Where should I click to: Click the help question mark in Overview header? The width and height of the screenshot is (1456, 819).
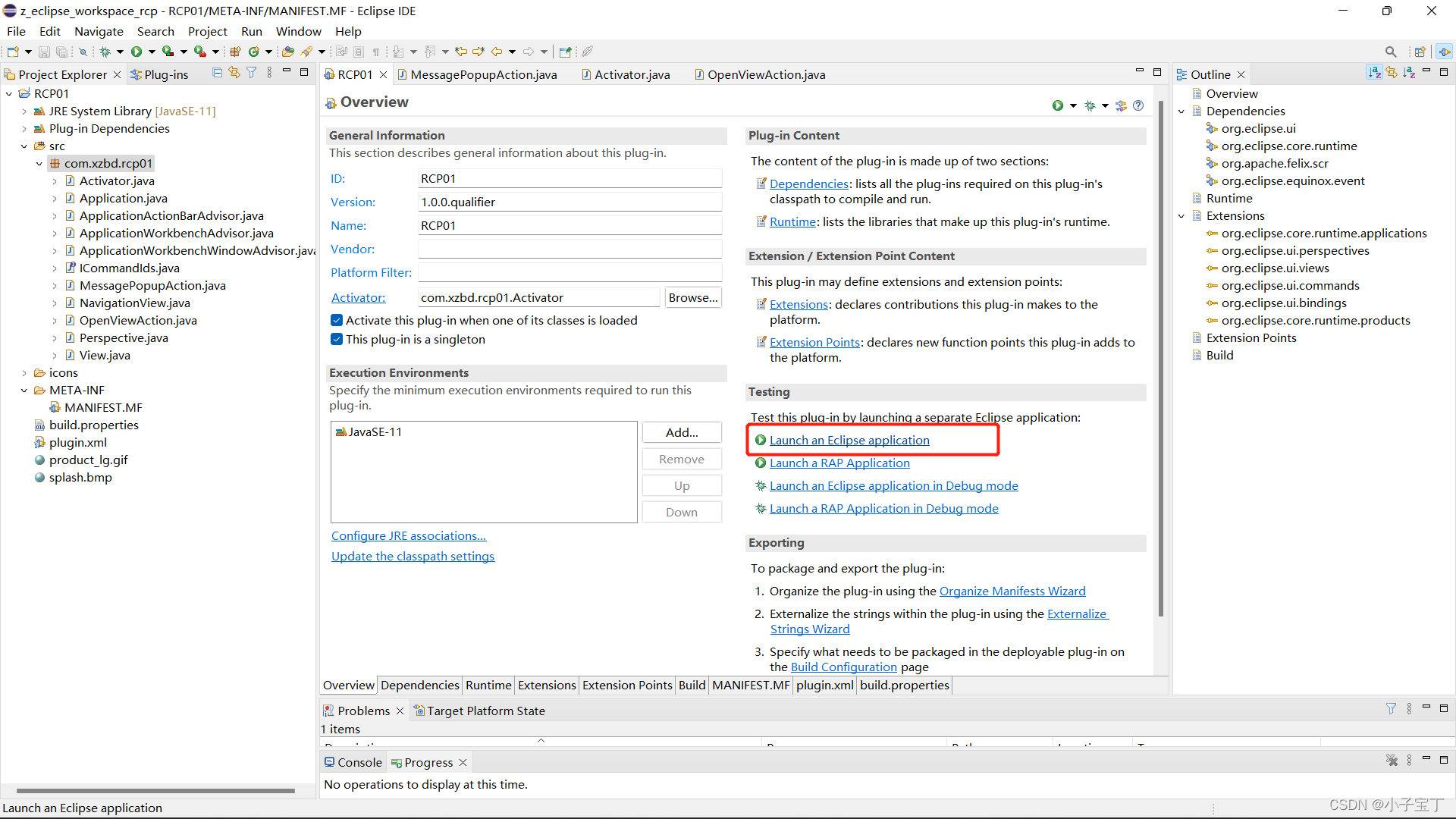pos(1138,105)
